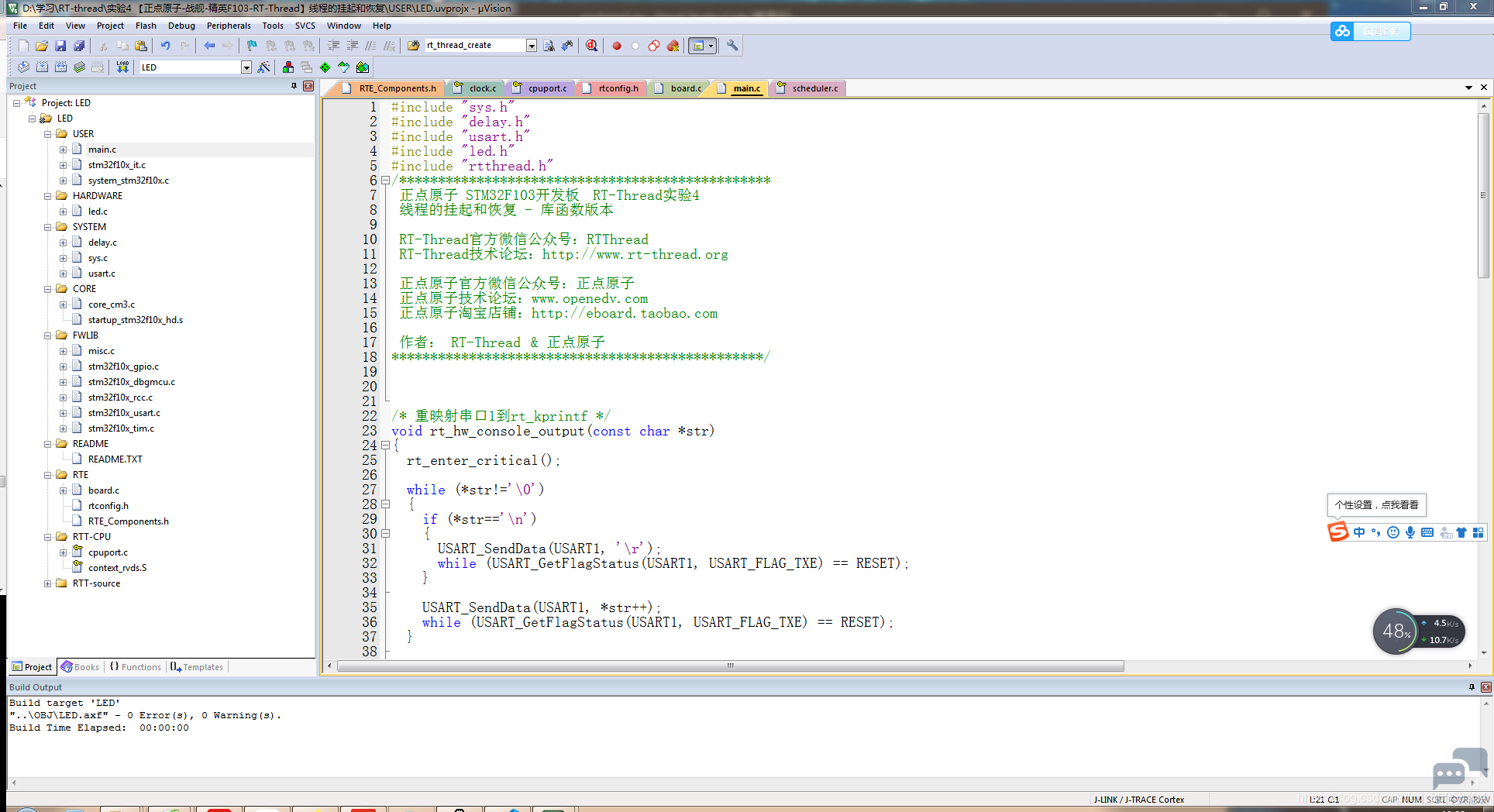1494x812 pixels.
Task: Open the LED target dropdown
Action: click(246, 67)
